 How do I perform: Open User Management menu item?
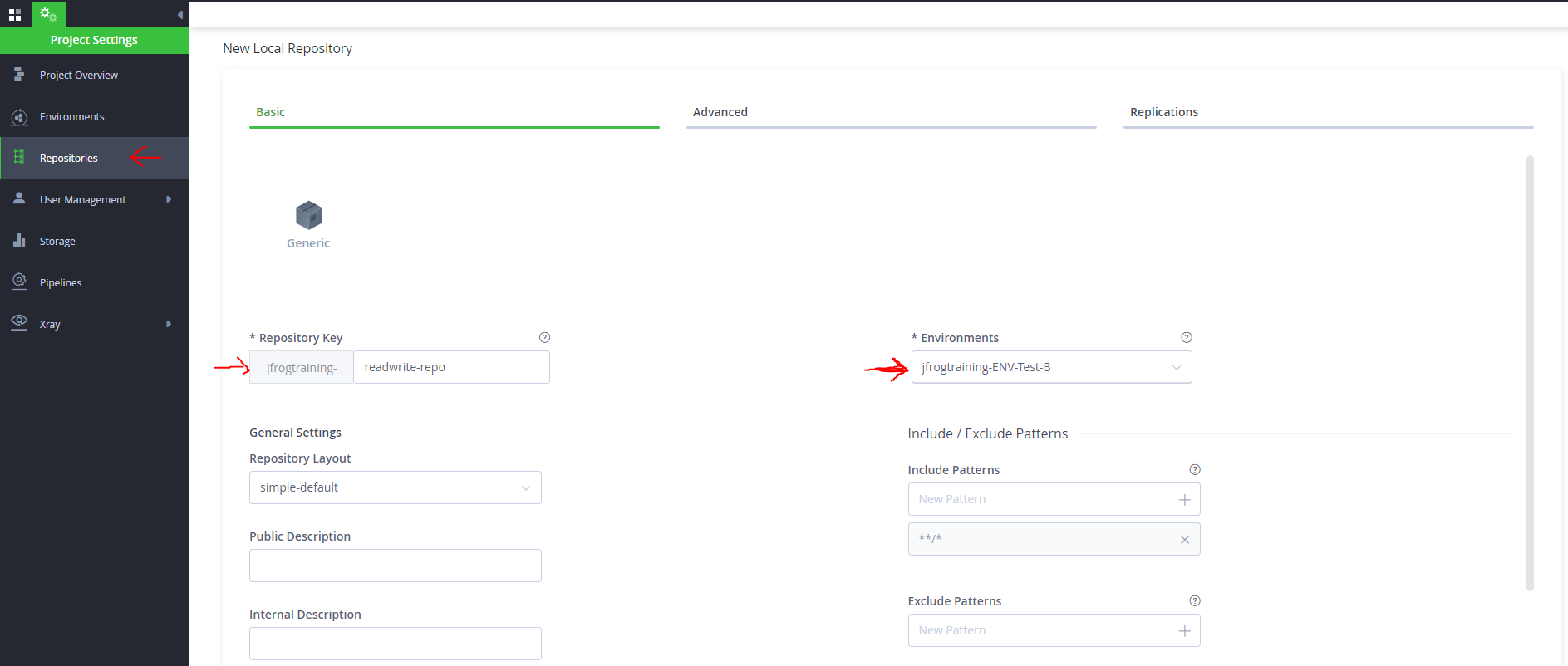[x=95, y=199]
